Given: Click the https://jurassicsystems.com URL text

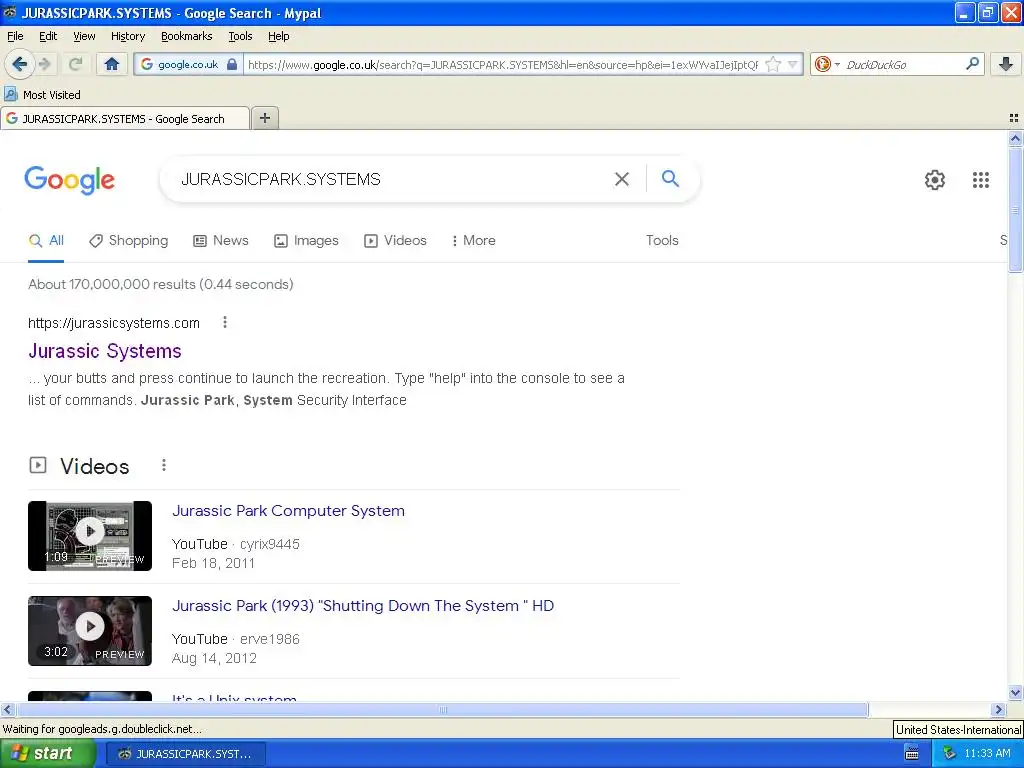Looking at the screenshot, I should (114, 323).
